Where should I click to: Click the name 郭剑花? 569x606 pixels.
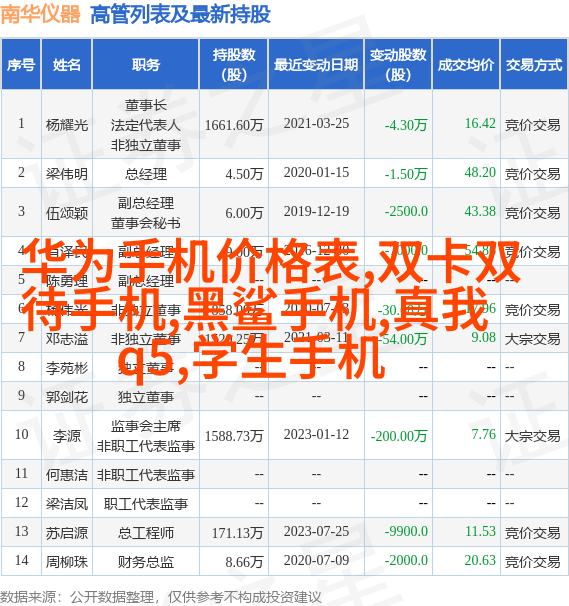coord(67,397)
